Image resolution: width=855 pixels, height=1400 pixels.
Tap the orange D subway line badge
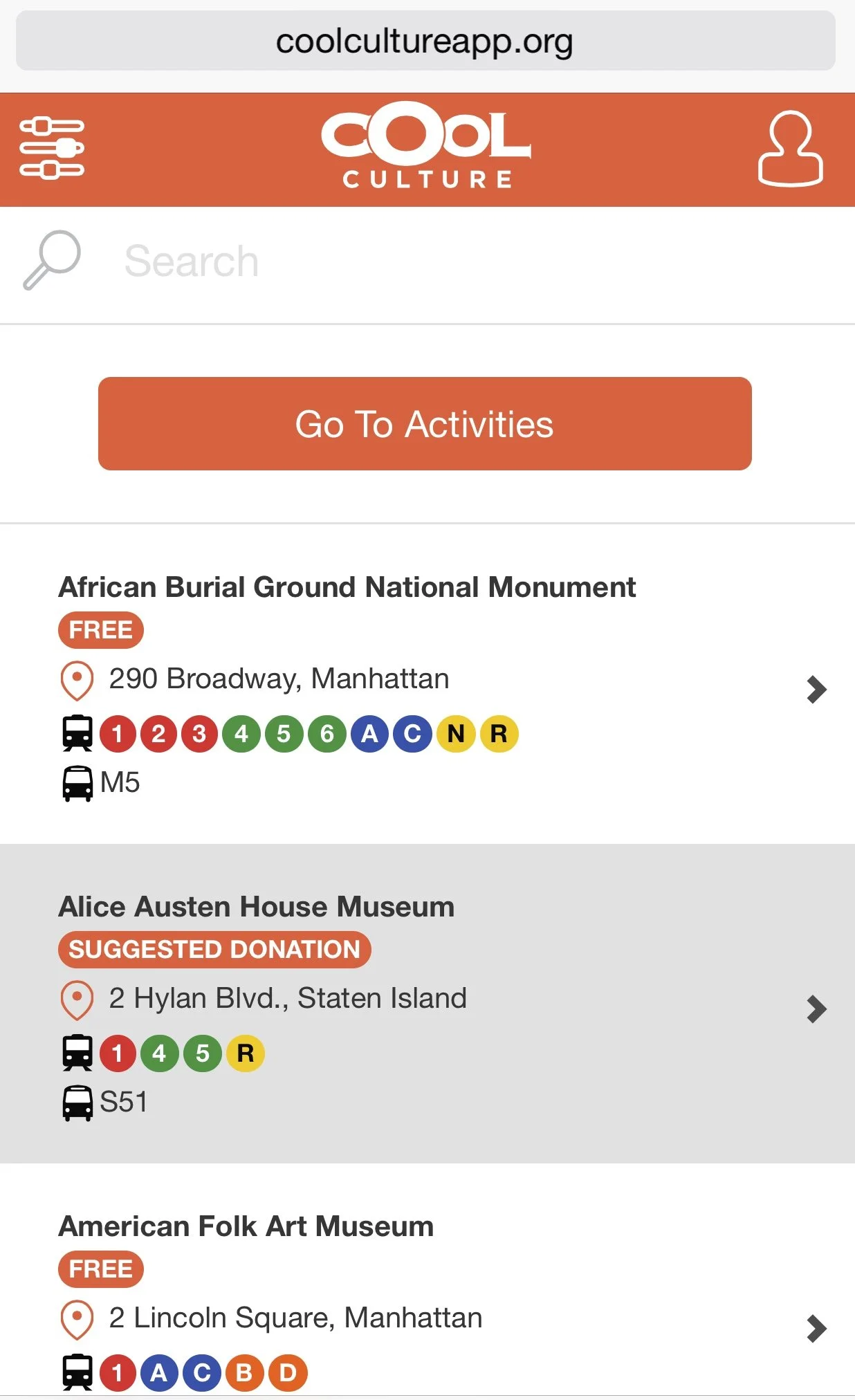pos(288,1372)
